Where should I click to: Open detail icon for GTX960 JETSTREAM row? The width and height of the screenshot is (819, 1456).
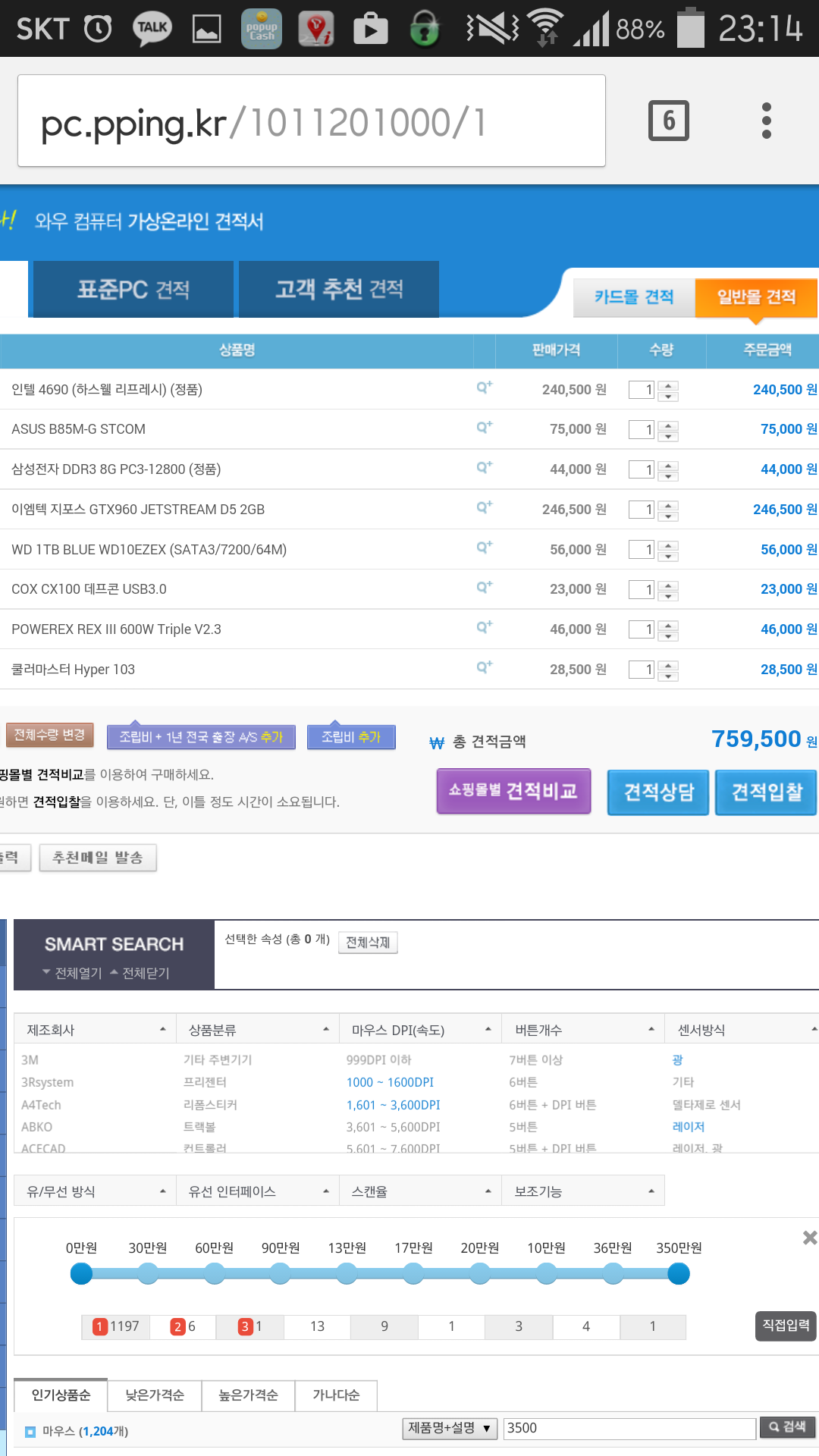[484, 508]
